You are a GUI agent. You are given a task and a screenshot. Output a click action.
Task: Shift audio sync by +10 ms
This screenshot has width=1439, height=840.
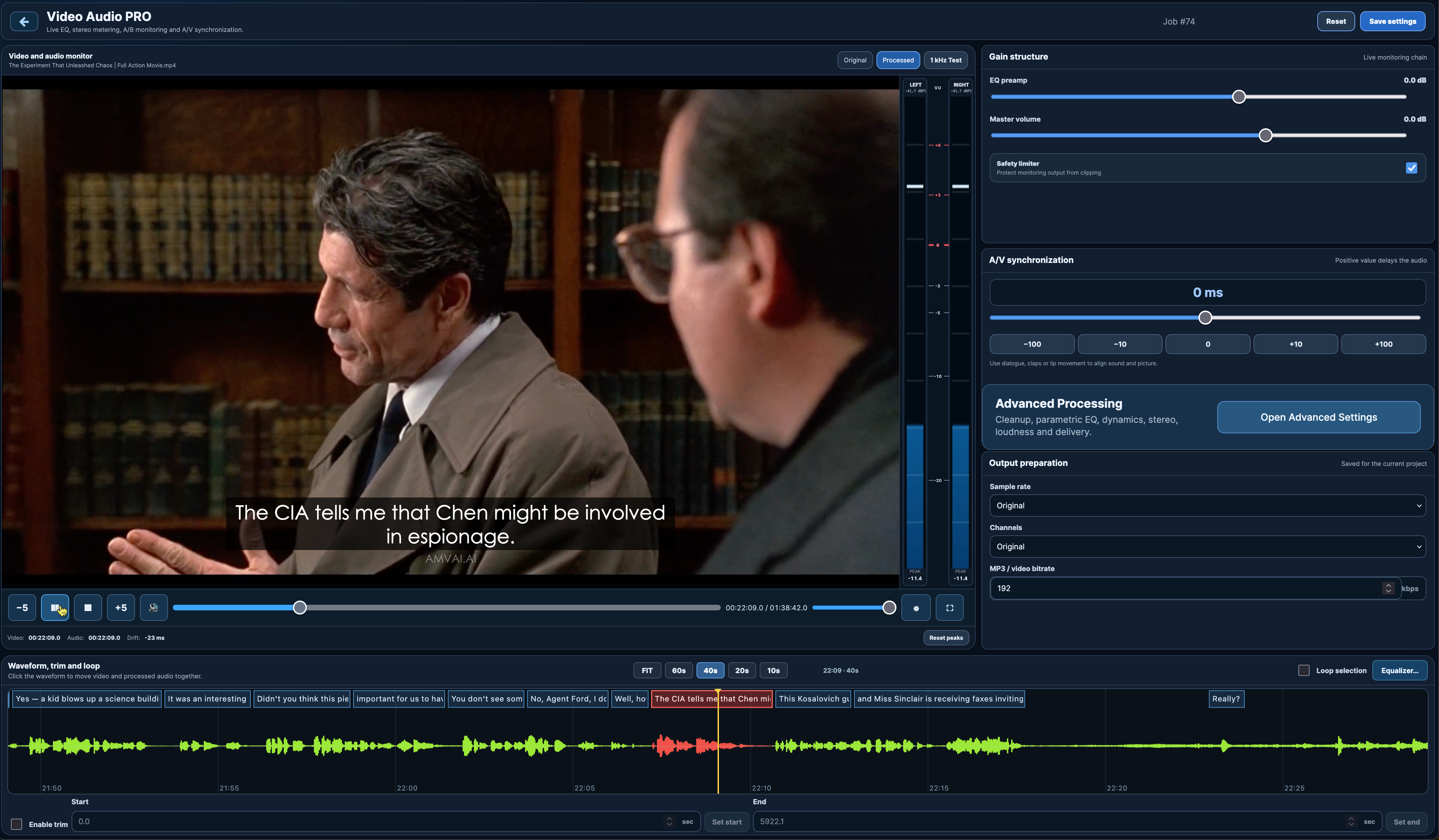coord(1296,344)
